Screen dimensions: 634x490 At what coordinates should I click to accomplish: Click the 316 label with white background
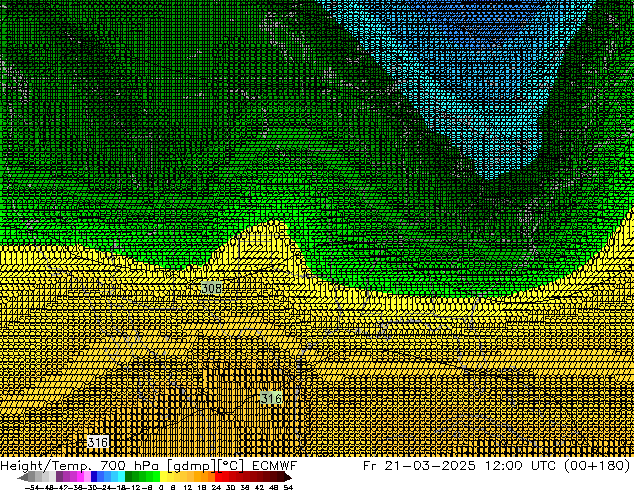click(97, 442)
